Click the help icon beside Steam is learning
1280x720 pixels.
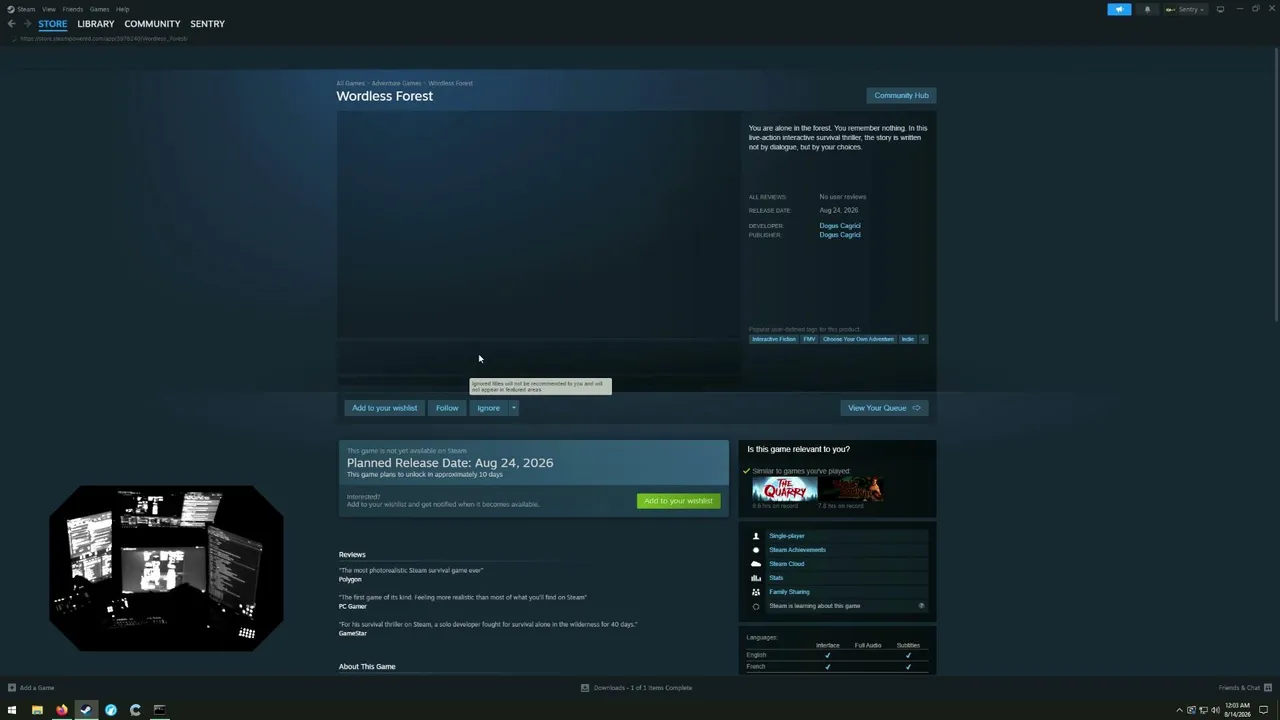pyautogui.click(x=921, y=606)
